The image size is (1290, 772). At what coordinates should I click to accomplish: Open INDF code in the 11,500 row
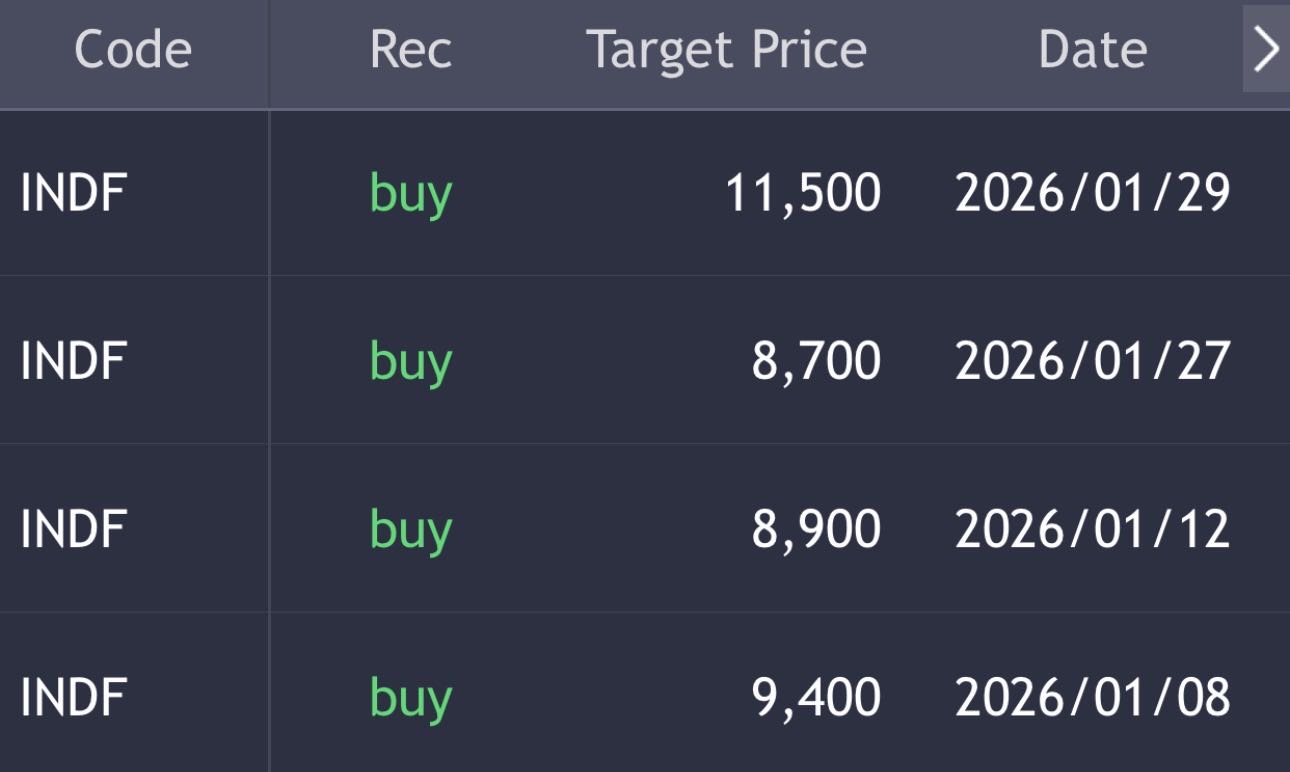[x=73, y=193]
